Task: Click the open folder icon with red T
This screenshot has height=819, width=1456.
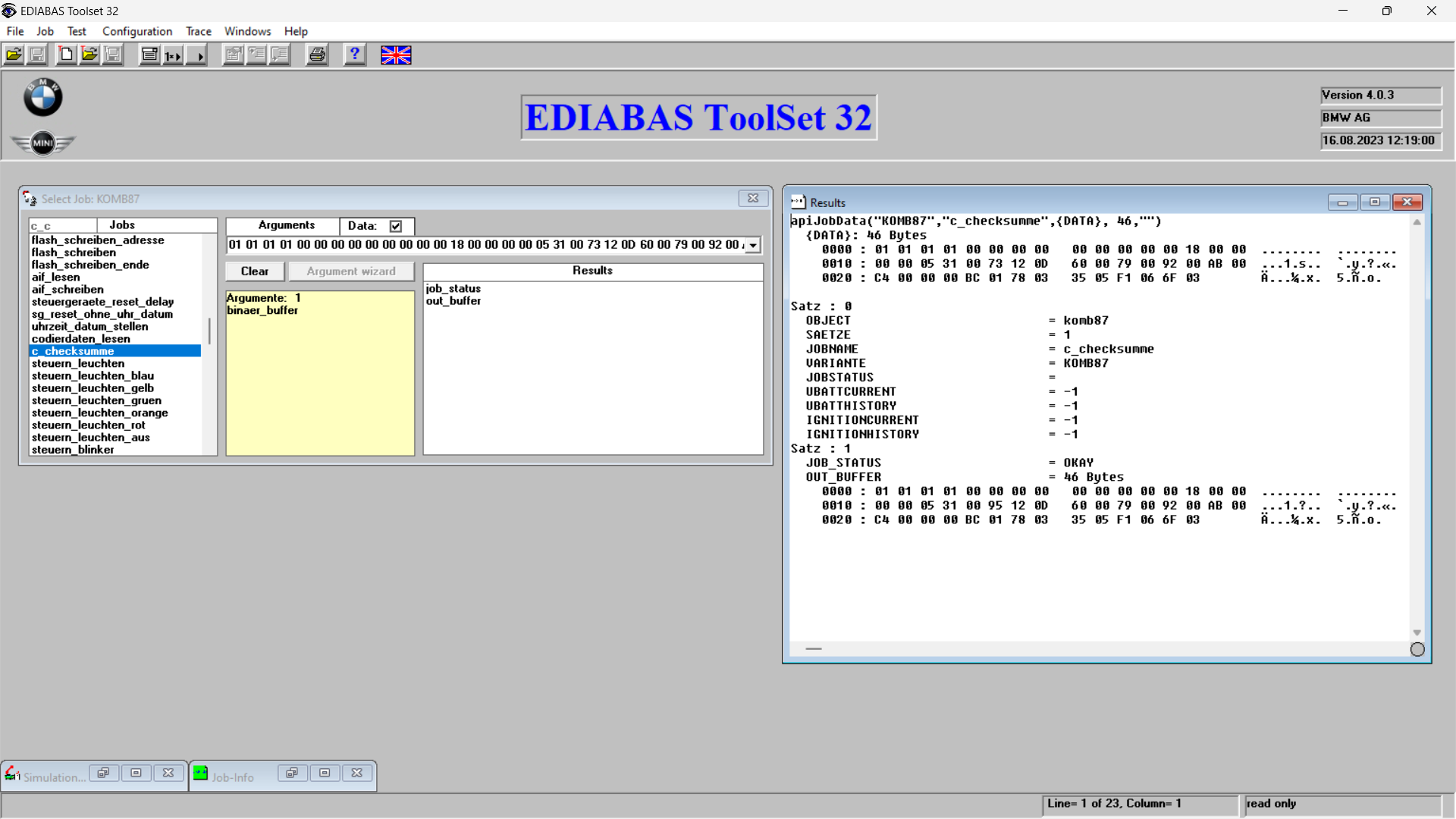Action: (90, 55)
